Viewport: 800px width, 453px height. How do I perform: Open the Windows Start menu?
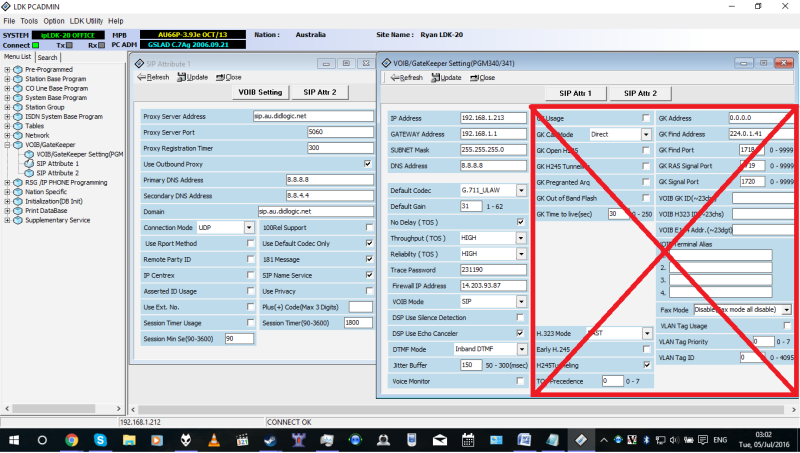[14, 440]
